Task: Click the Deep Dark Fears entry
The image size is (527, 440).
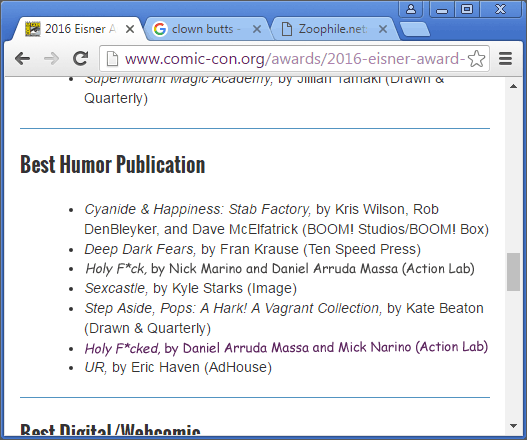Action: (252, 249)
